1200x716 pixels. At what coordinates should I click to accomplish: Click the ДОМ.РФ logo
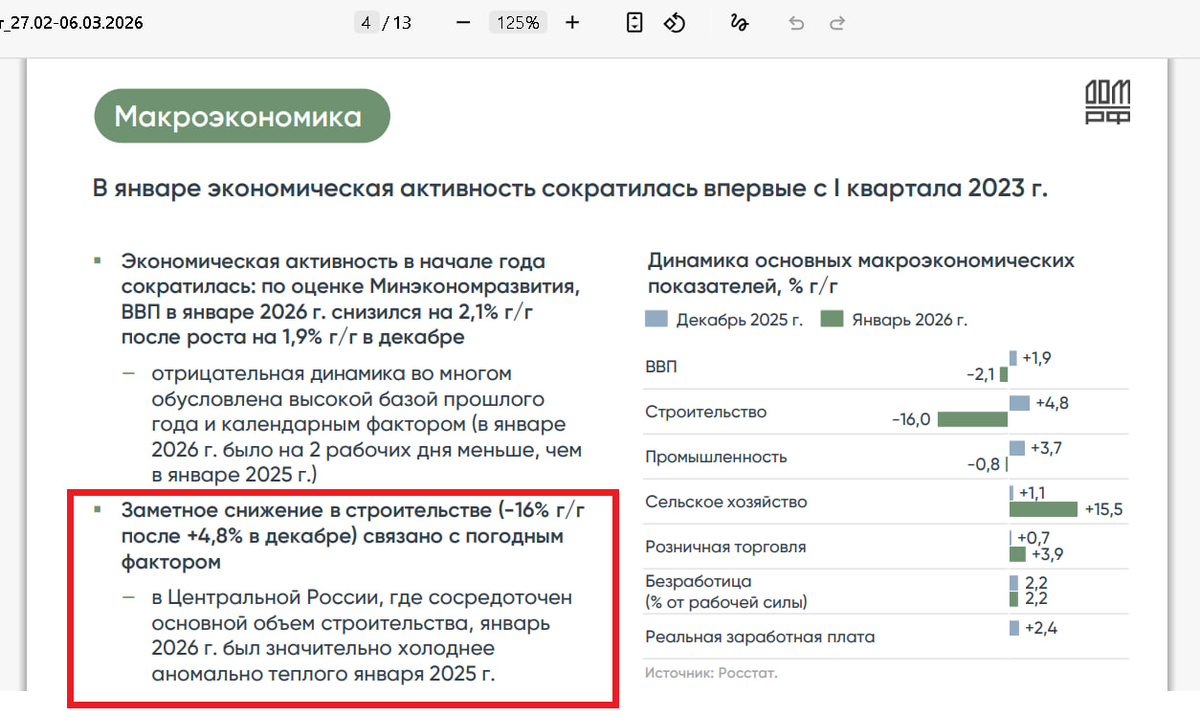coord(1108,103)
